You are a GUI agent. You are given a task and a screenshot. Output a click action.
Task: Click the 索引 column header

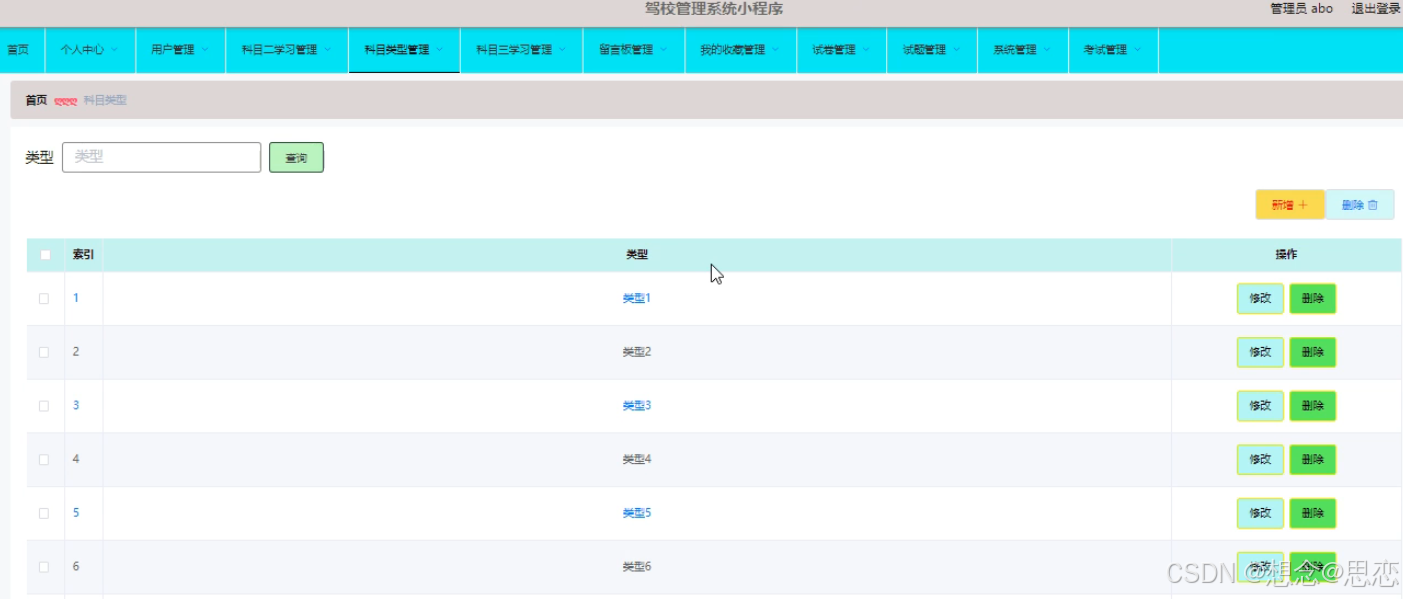83,255
